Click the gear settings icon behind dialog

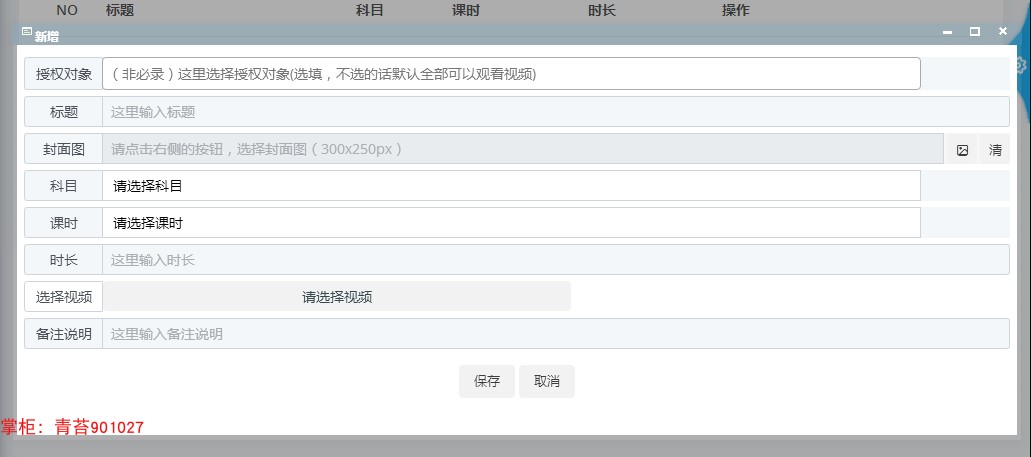(1022, 64)
